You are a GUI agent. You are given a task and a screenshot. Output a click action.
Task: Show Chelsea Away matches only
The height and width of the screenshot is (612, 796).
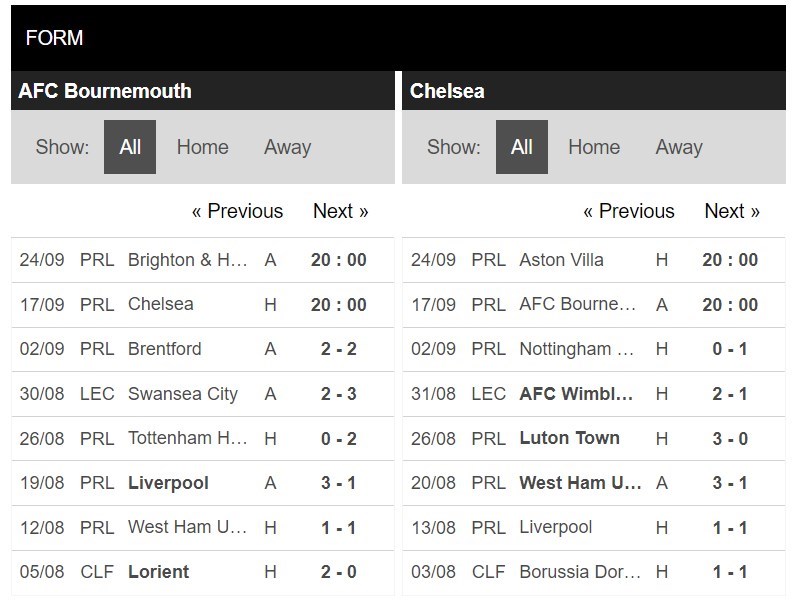[x=679, y=147]
